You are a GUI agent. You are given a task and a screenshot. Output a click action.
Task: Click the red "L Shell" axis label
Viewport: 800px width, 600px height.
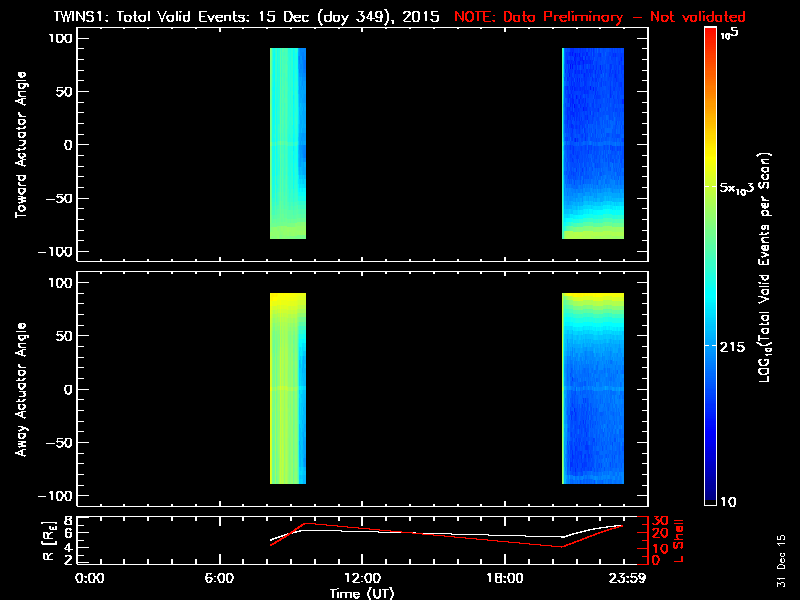point(679,541)
